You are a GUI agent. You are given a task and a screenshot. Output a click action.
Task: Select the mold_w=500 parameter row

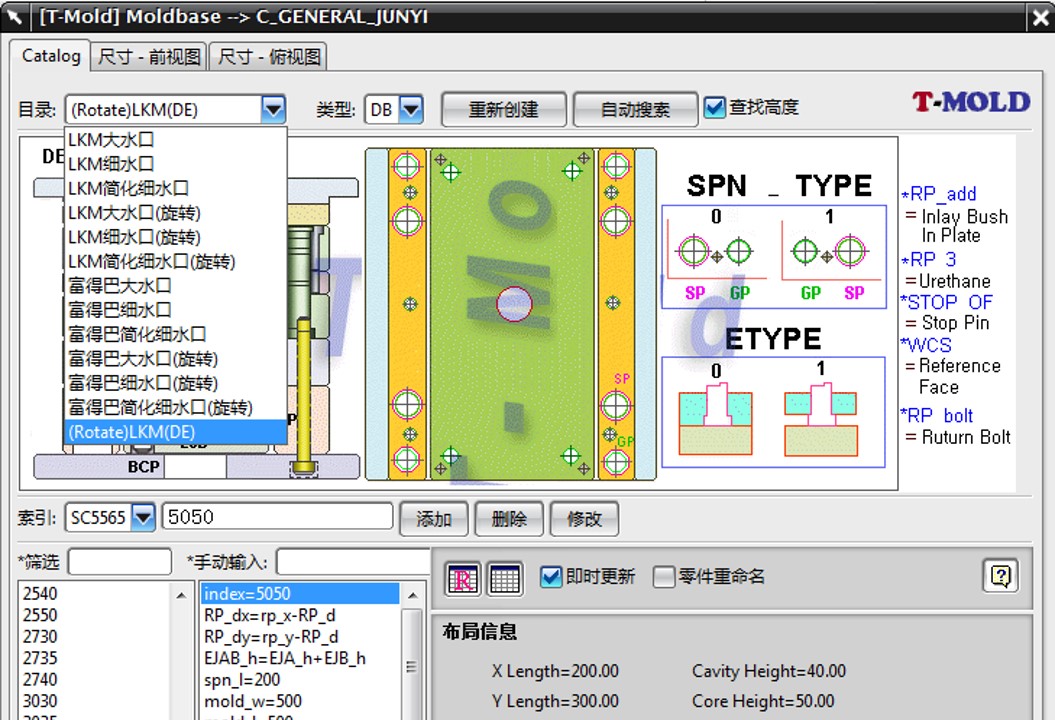(x=300, y=701)
